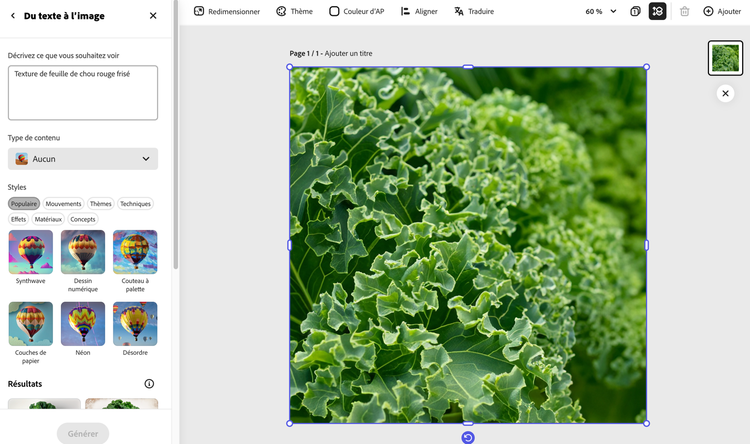Select the Effets style filter
This screenshot has width=750, height=444.
pyautogui.click(x=19, y=219)
